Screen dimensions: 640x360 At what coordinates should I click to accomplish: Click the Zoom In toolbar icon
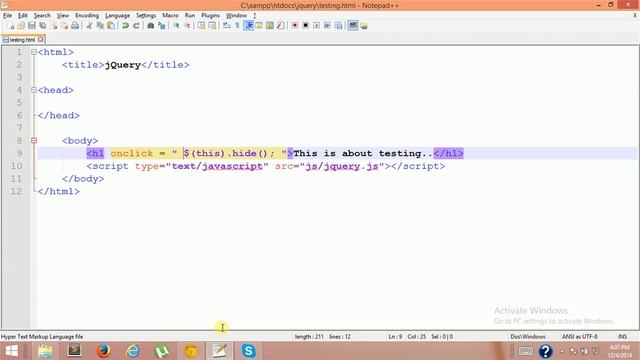click(x=176, y=26)
